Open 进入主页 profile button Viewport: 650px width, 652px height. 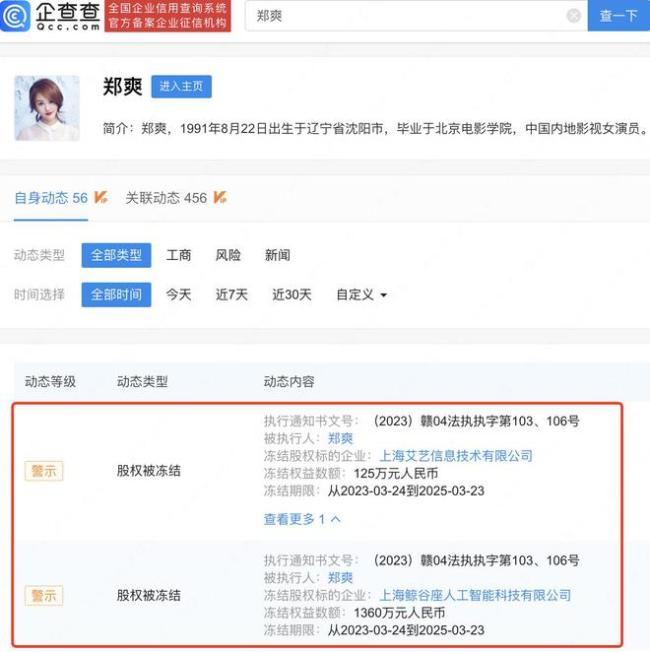pyautogui.click(x=181, y=86)
